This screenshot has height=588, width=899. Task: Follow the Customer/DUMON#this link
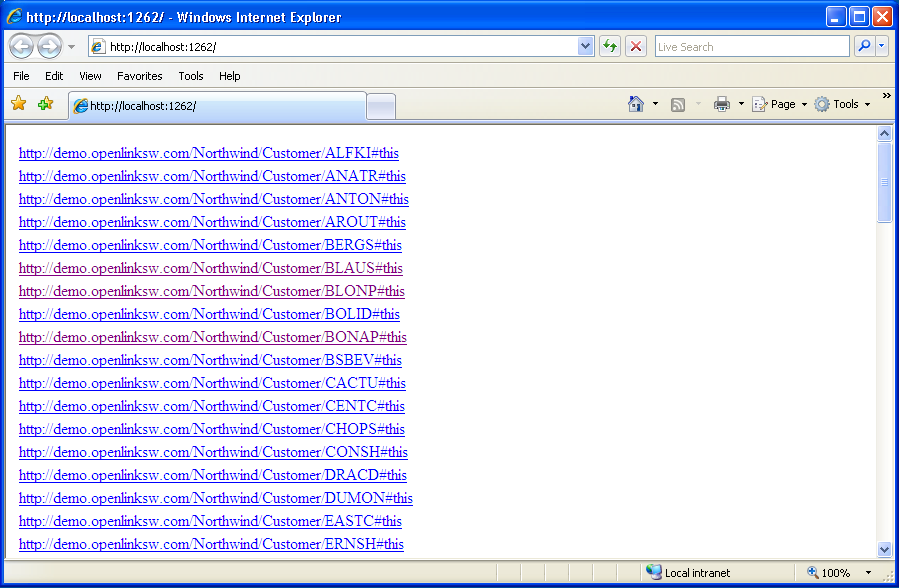point(215,498)
